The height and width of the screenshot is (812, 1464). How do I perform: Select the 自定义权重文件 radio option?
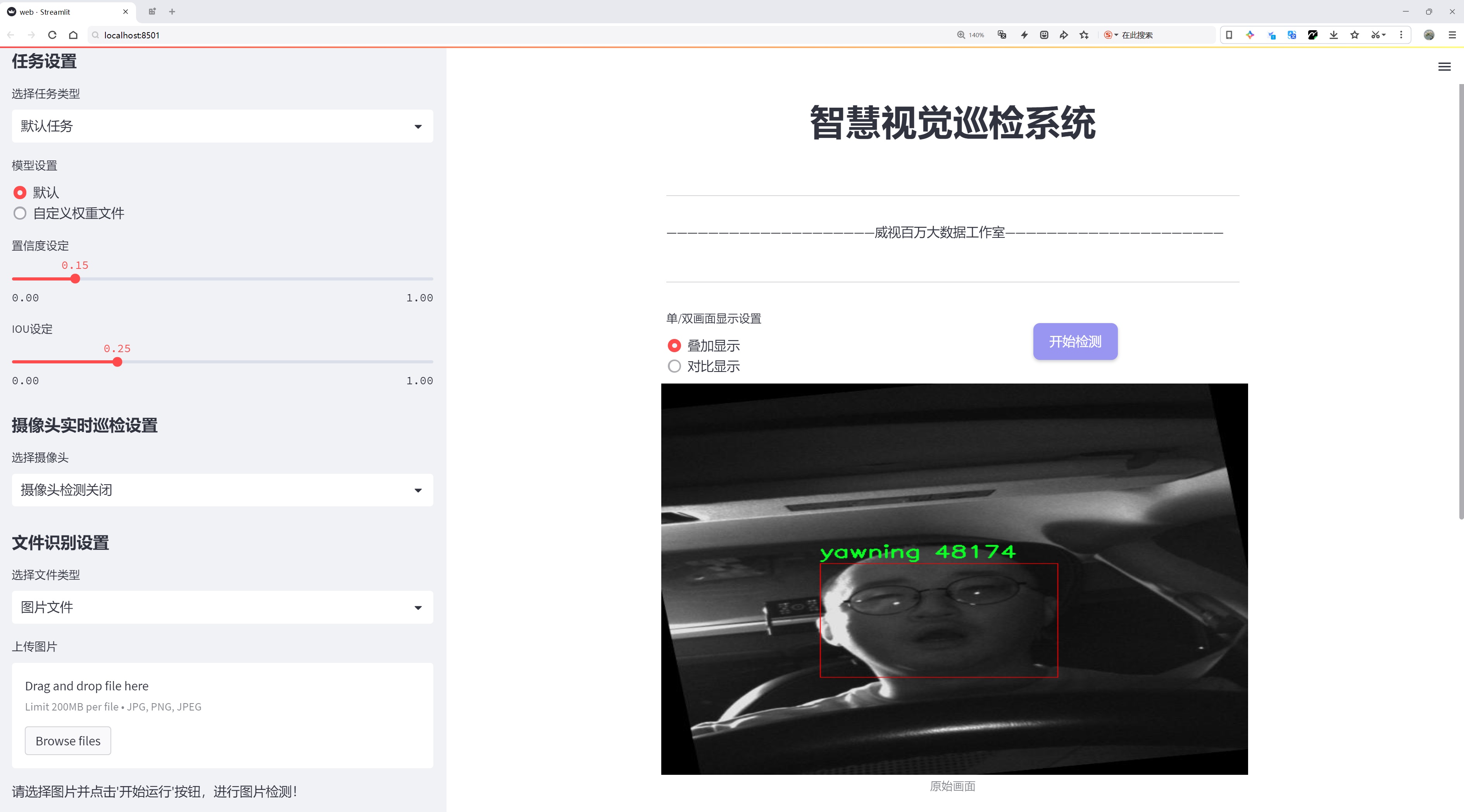tap(20, 213)
